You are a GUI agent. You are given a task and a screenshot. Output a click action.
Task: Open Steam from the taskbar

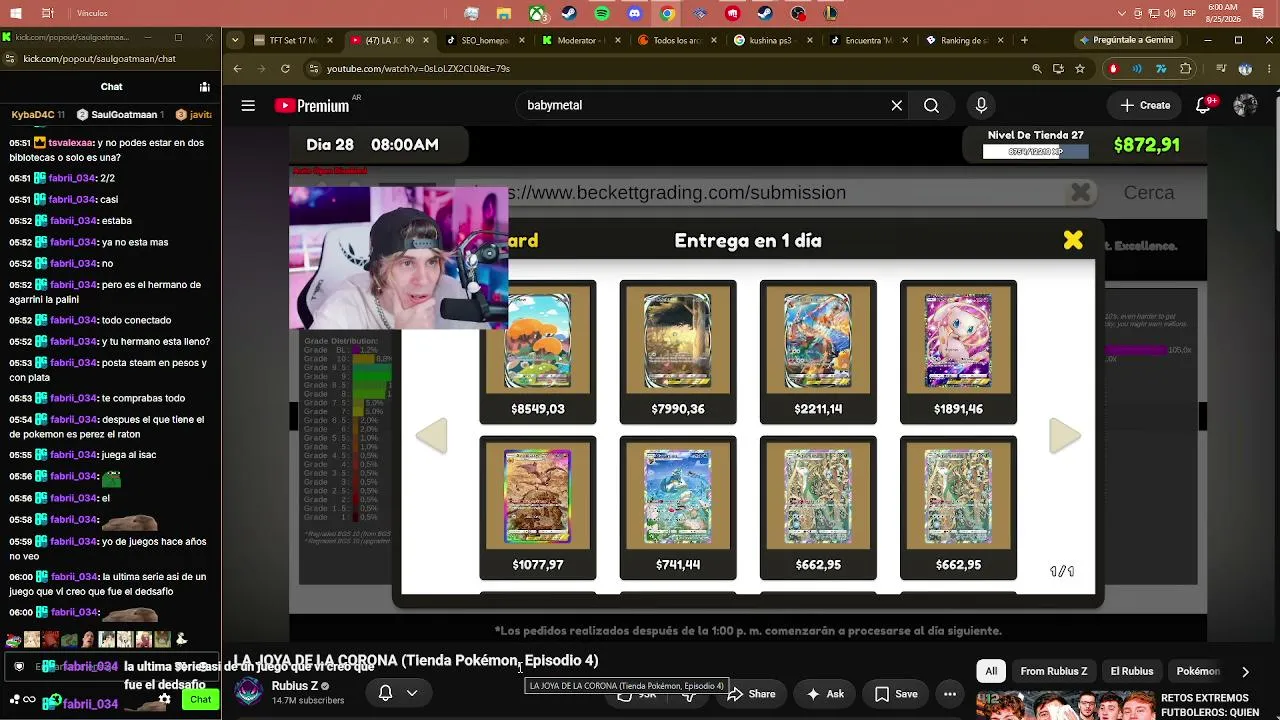(569, 14)
